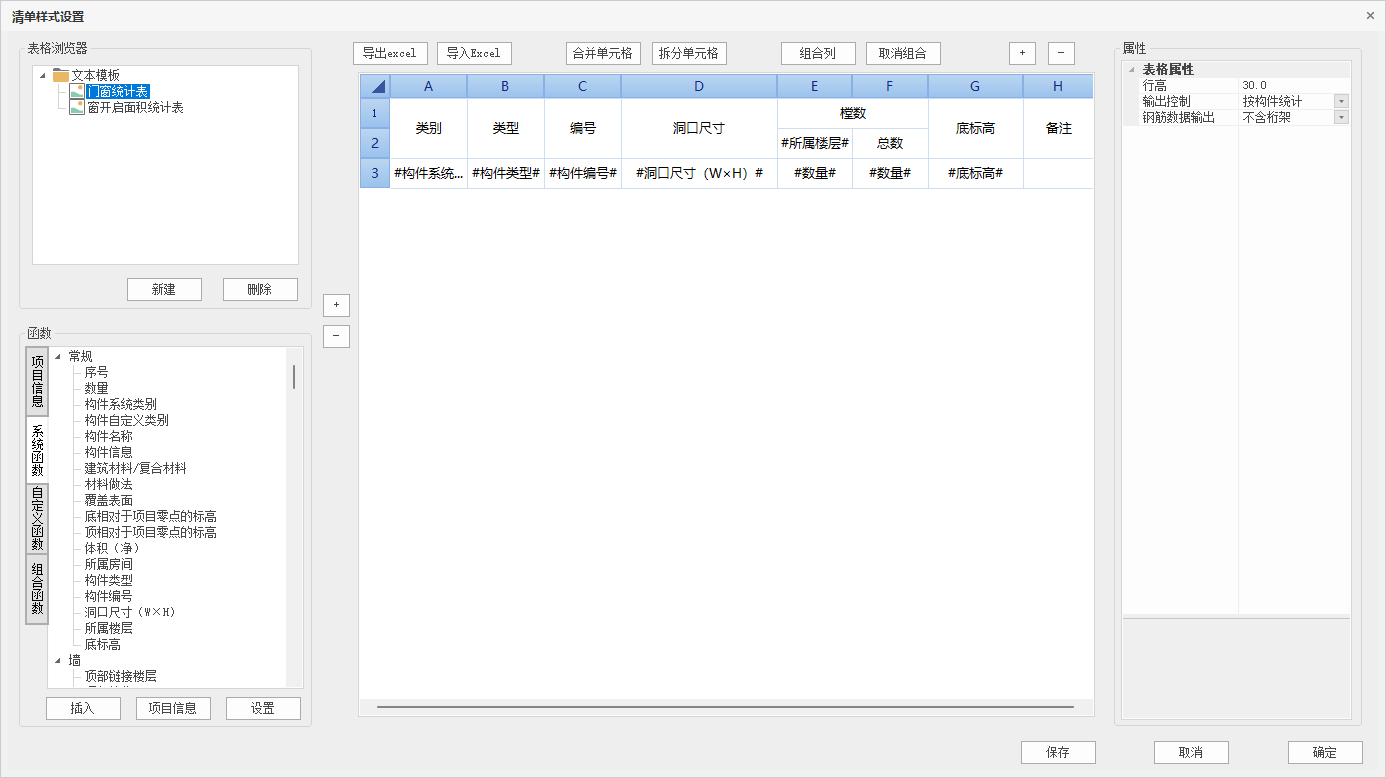Image resolution: width=1386 pixels, height=778 pixels.
Task: Collapse the 文本模板 tree node
Action: tap(43, 75)
